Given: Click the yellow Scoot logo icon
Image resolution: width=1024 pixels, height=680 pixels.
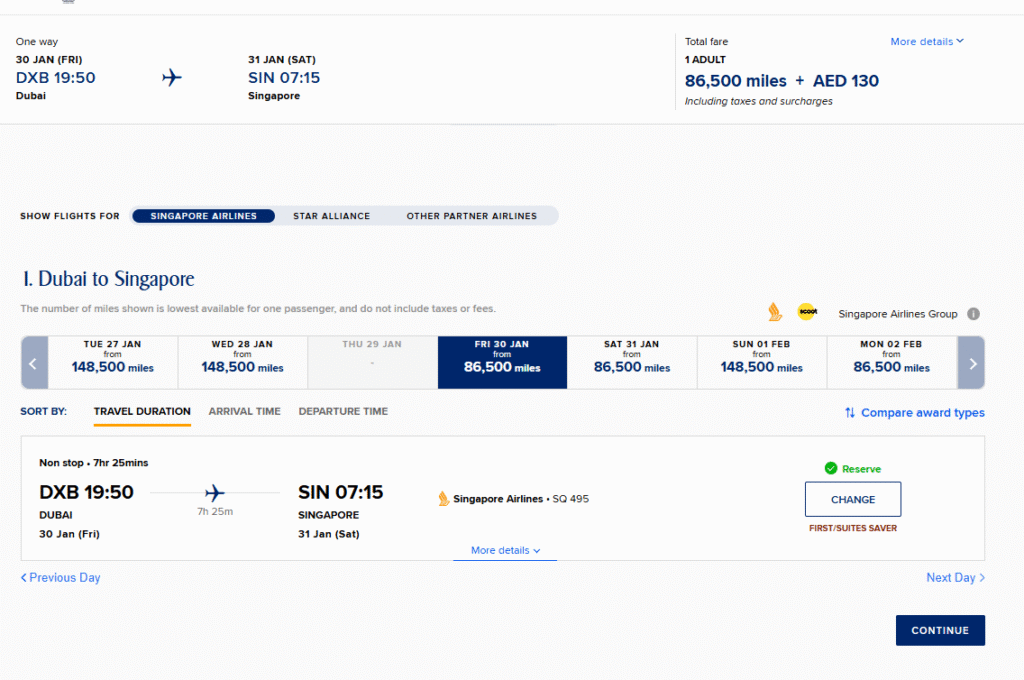Looking at the screenshot, I should pyautogui.click(x=807, y=312).
